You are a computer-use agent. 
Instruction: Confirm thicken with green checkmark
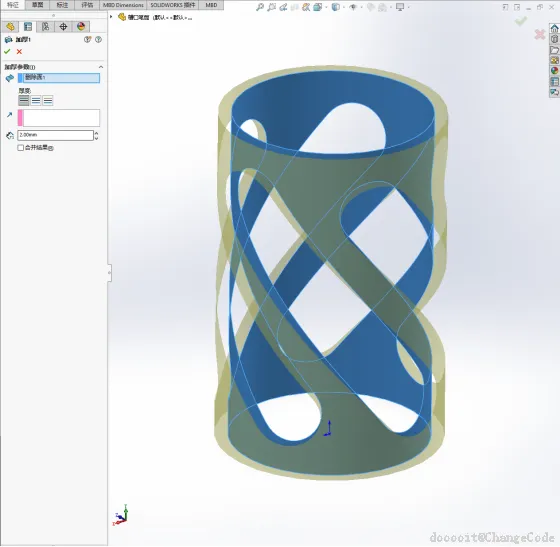7,52
